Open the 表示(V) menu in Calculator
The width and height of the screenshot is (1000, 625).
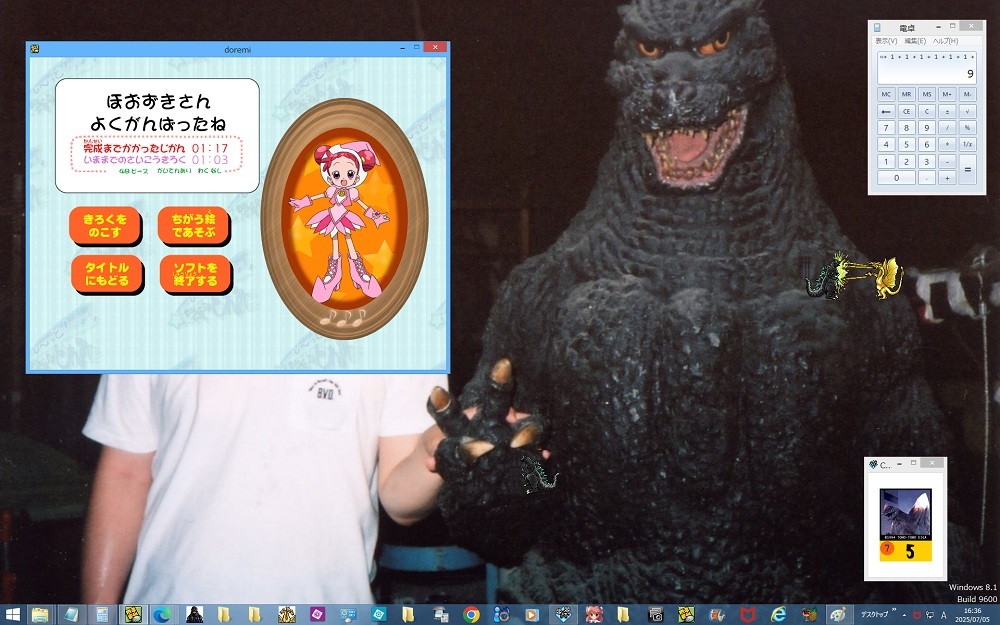pyautogui.click(x=886, y=41)
